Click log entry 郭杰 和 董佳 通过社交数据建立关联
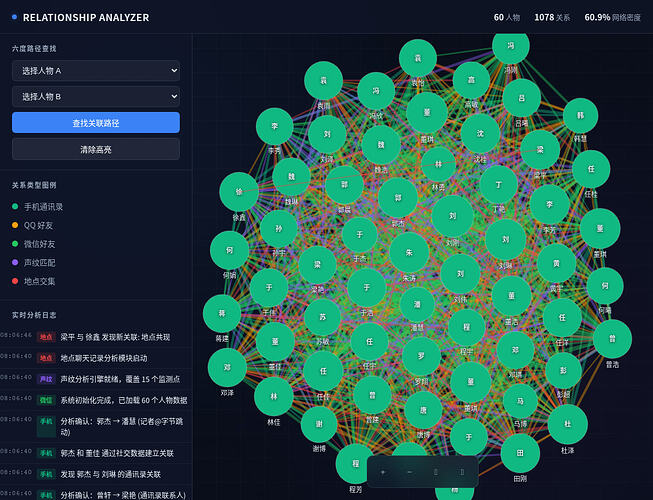Viewport: 653px width, 500px height. tap(96, 453)
